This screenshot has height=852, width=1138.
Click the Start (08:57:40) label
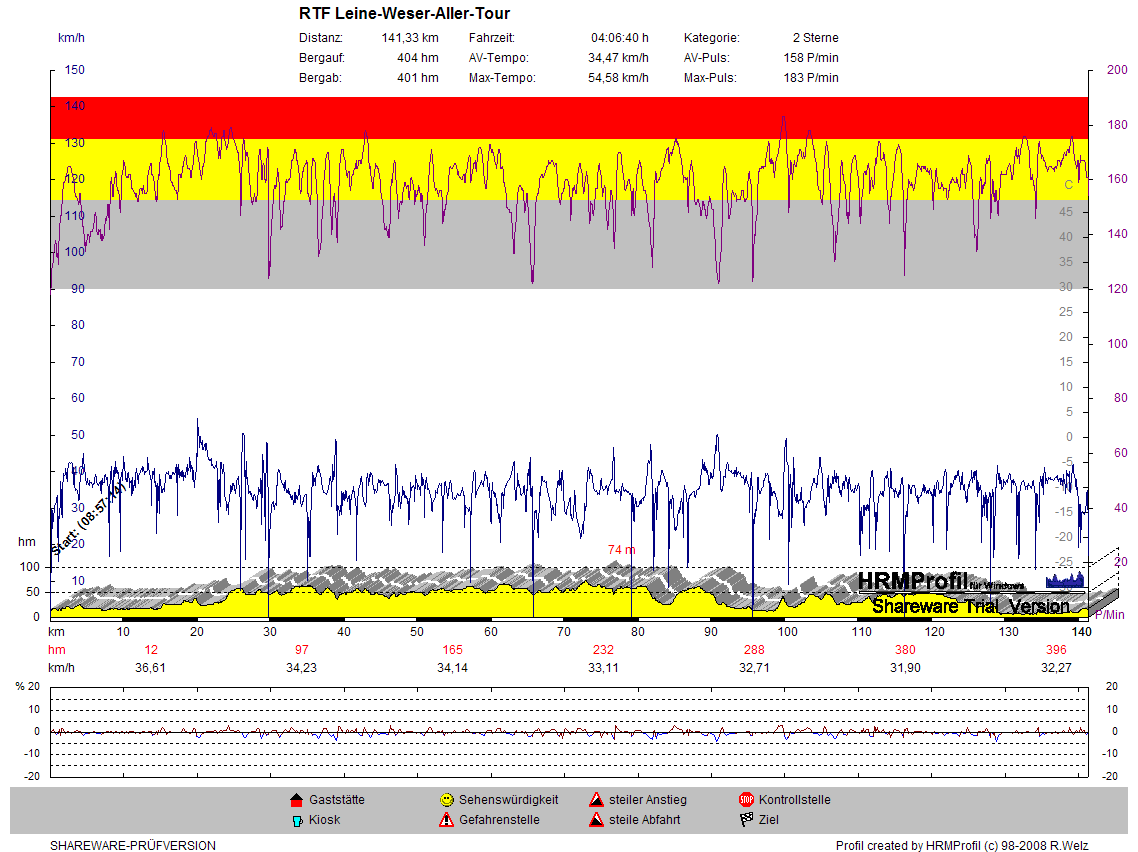point(86,520)
